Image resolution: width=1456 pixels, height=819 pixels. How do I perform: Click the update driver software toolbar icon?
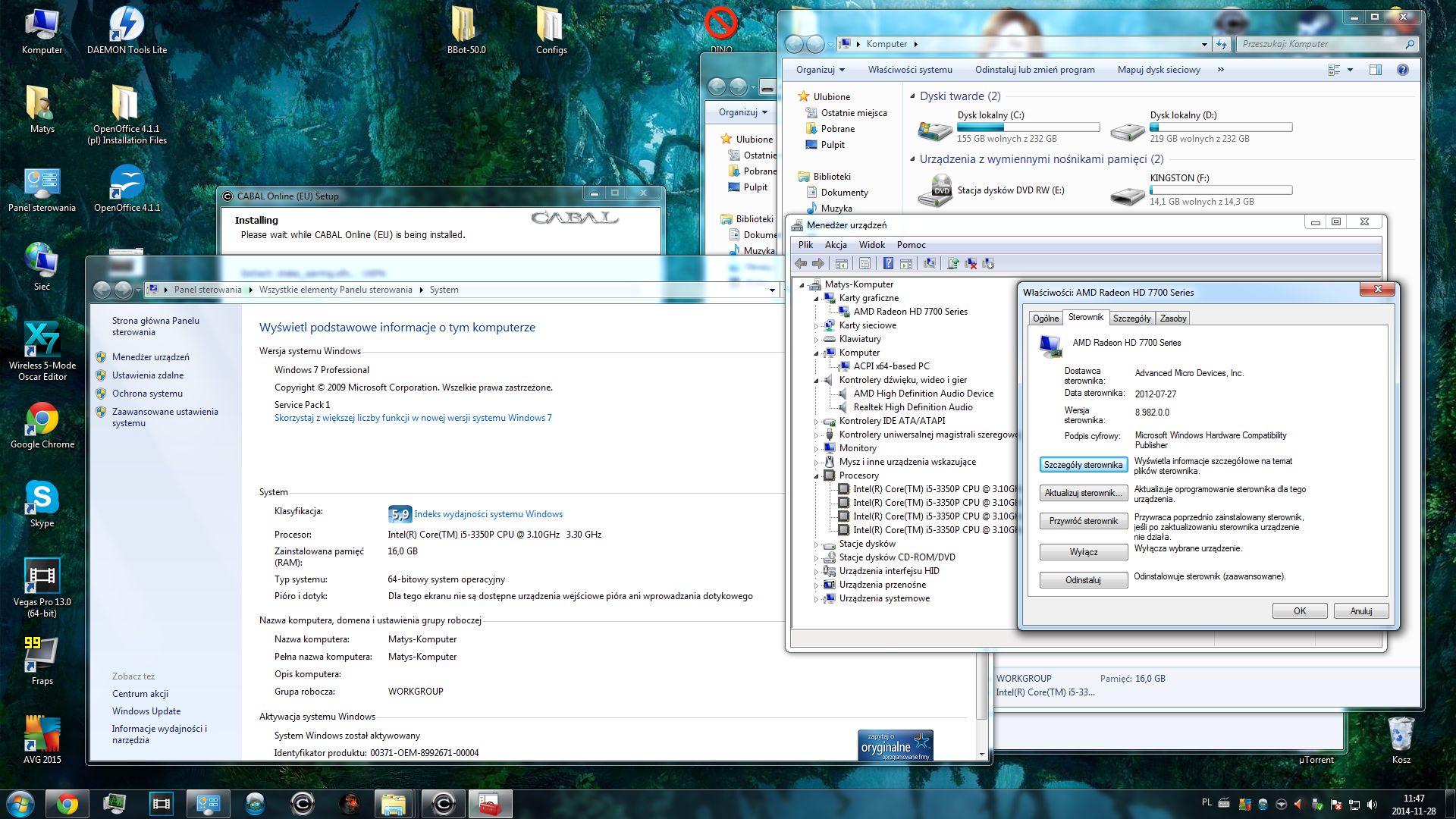[x=953, y=263]
